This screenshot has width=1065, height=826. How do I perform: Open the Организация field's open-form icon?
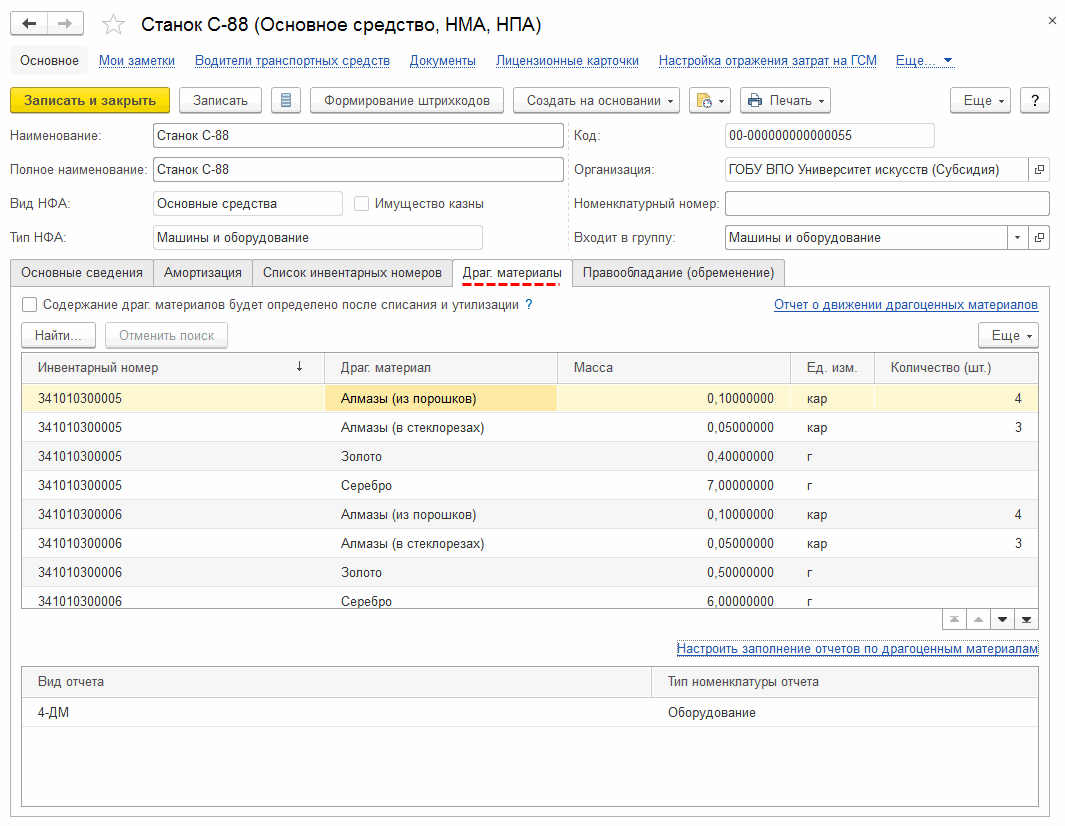[x=1039, y=170]
